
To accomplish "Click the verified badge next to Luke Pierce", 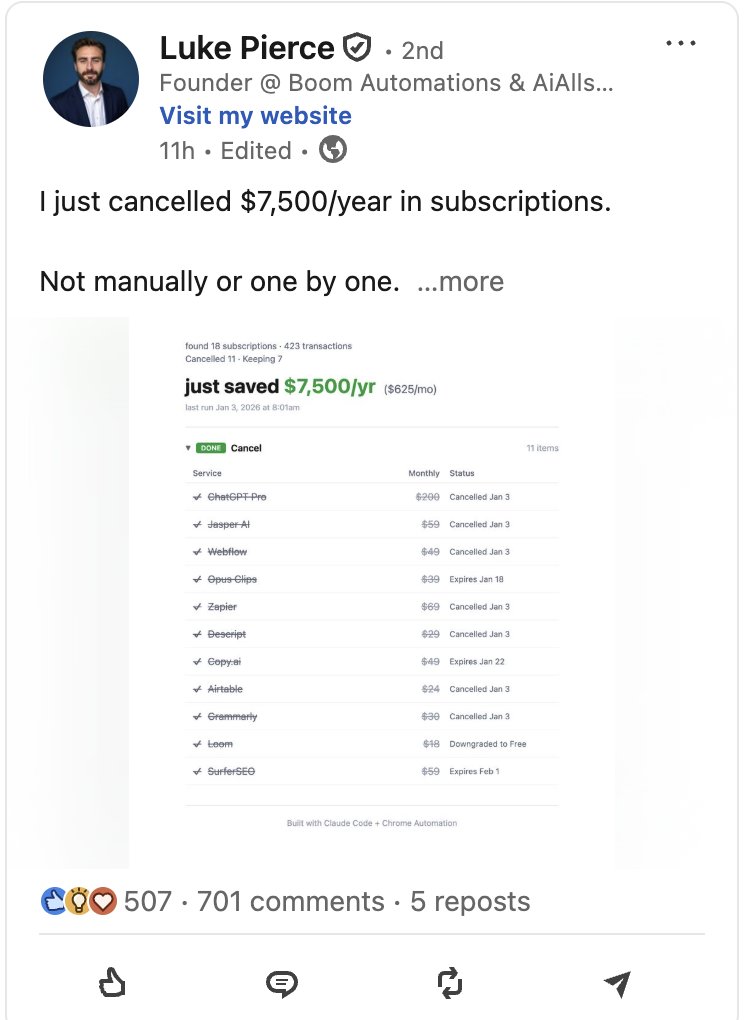I will tap(357, 46).
